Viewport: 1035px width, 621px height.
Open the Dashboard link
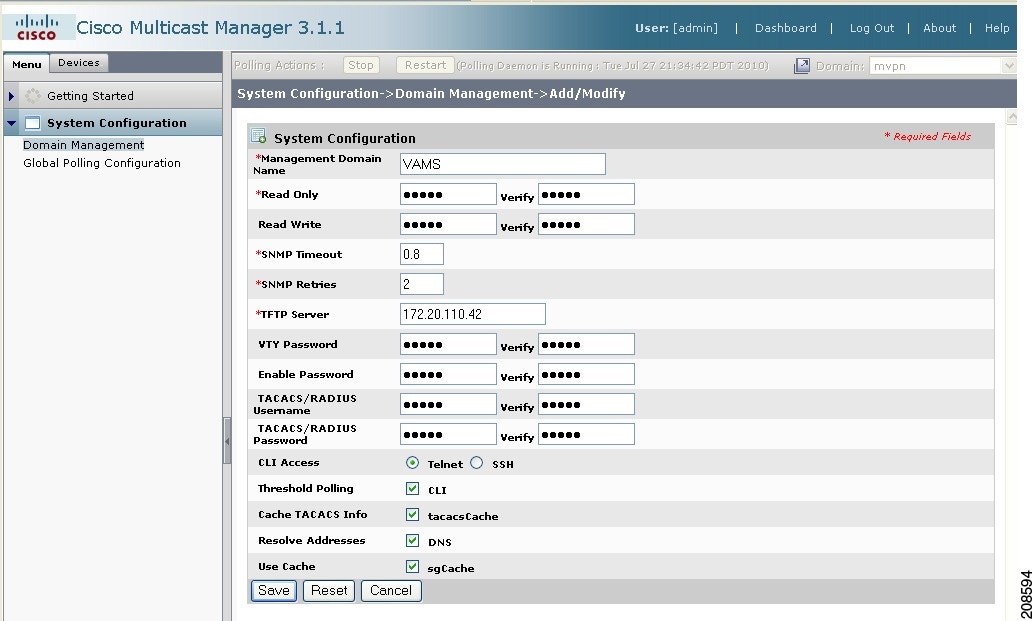click(785, 28)
